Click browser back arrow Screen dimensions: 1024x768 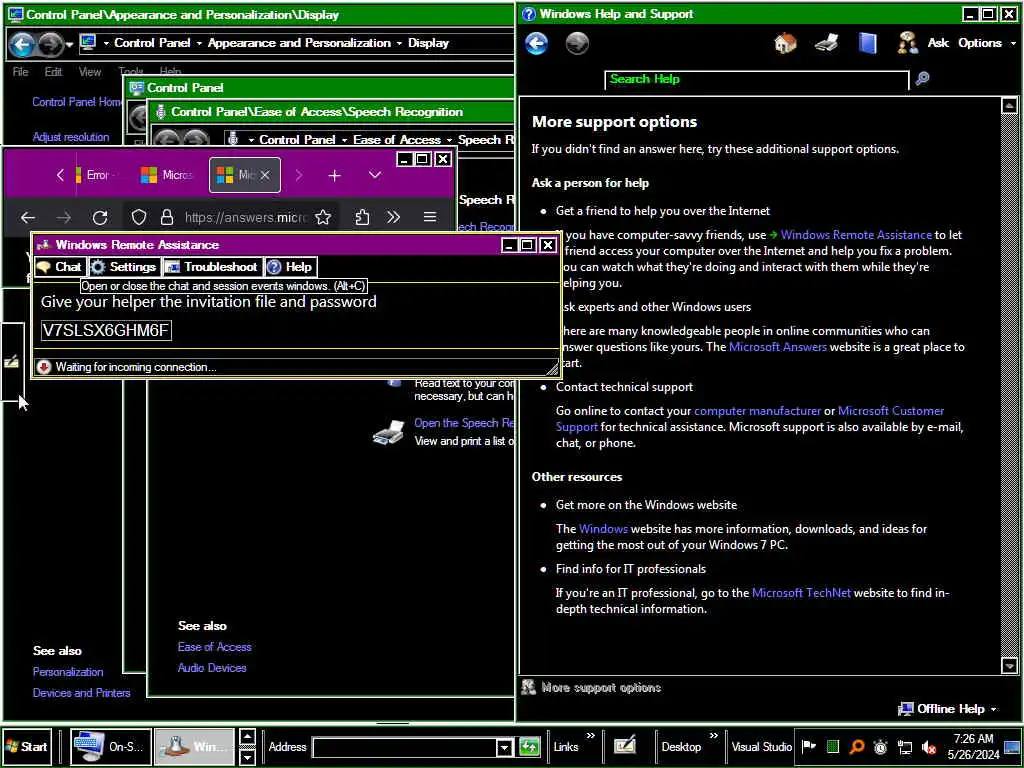pos(27,217)
